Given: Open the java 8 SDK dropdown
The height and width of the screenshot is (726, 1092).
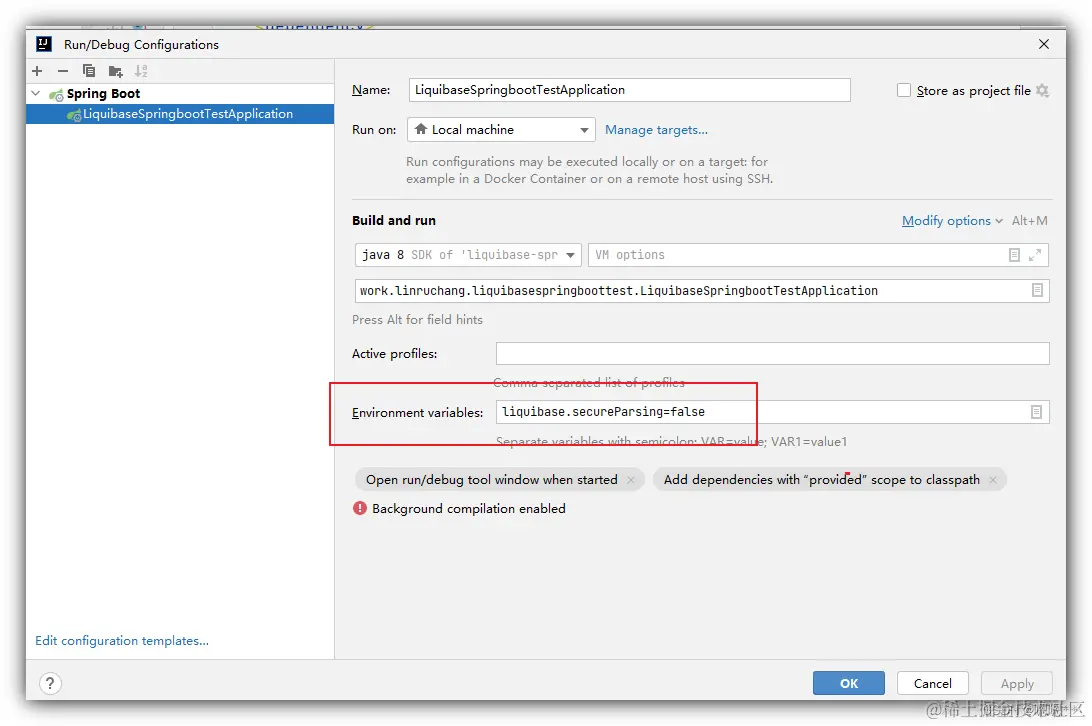Looking at the screenshot, I should [x=467, y=255].
